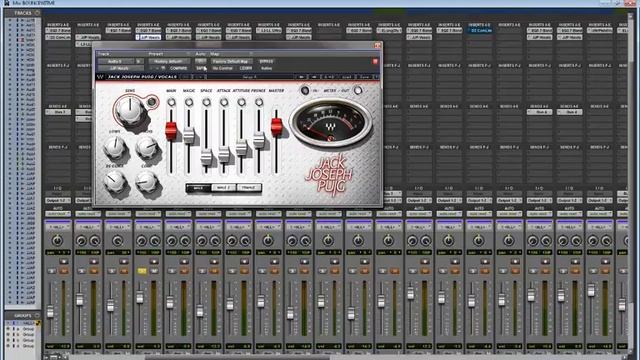Viewport: 640px width, 360px height.
Task: Click the pan knob on the leftmost channel strip
Action: 57,240
